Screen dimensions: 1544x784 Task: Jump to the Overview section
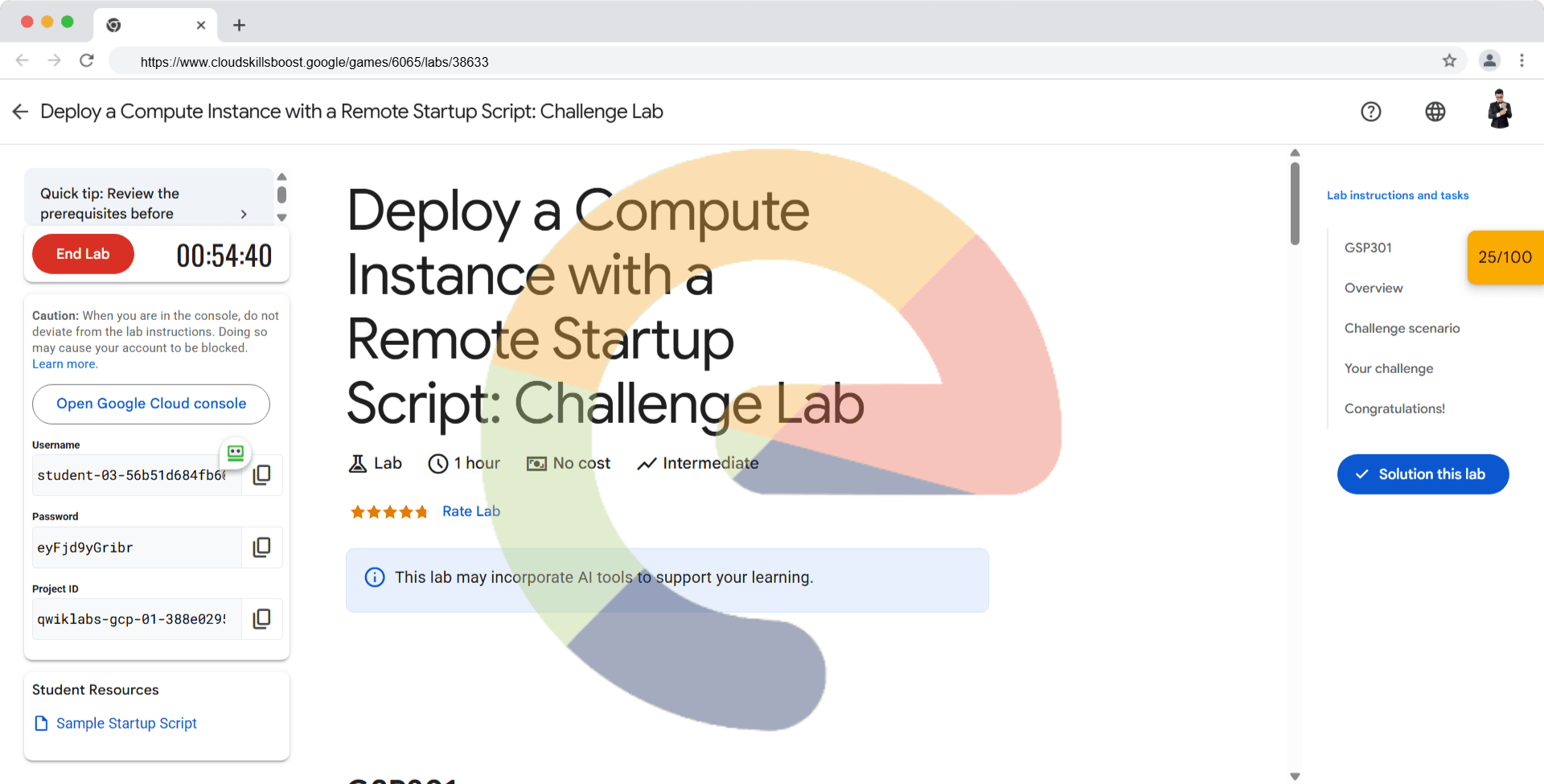(1374, 288)
